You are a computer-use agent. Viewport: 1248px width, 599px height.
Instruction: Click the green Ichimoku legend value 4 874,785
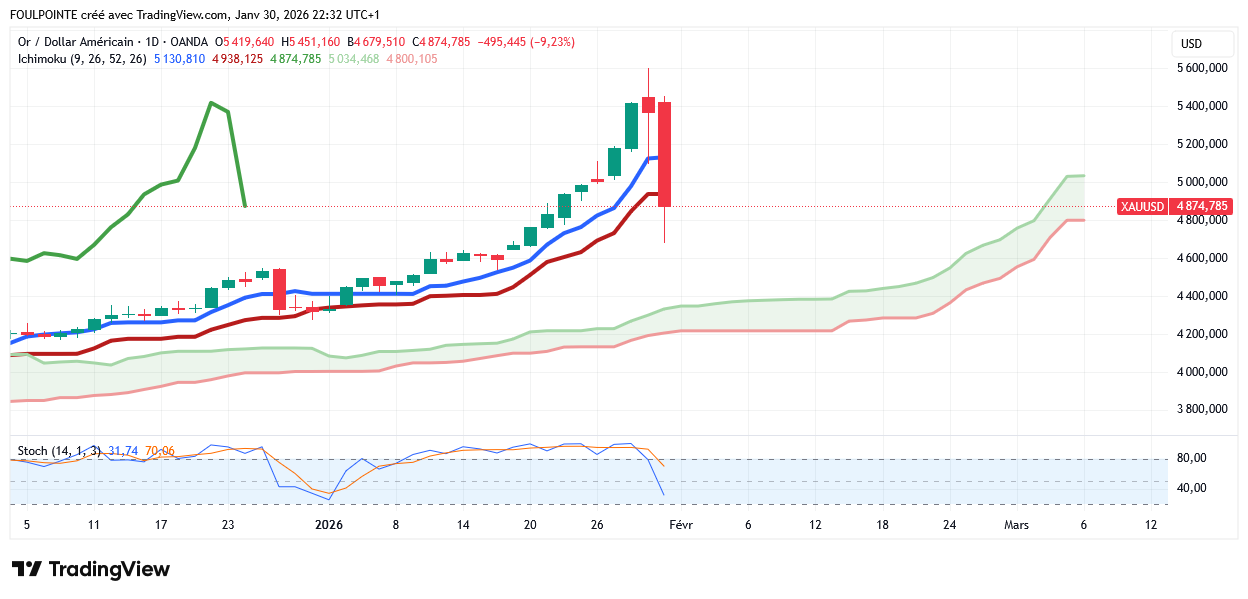click(x=295, y=59)
